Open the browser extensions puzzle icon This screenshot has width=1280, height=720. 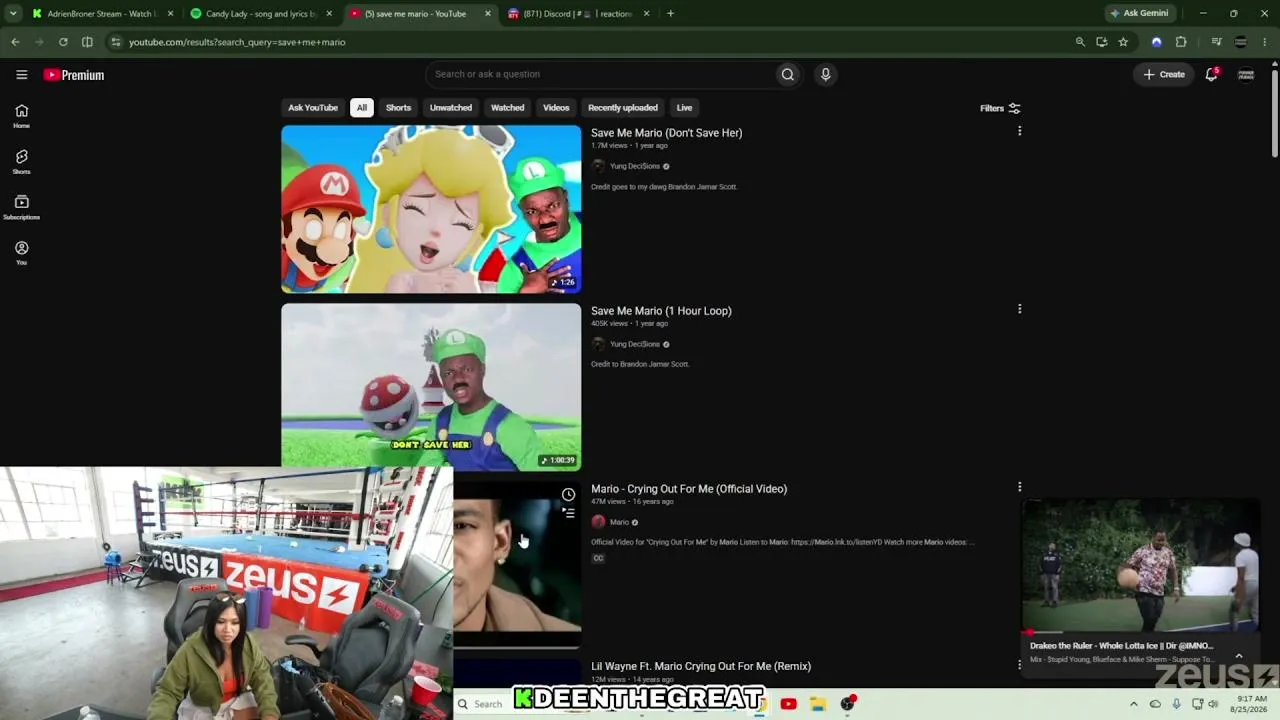coord(1181,42)
